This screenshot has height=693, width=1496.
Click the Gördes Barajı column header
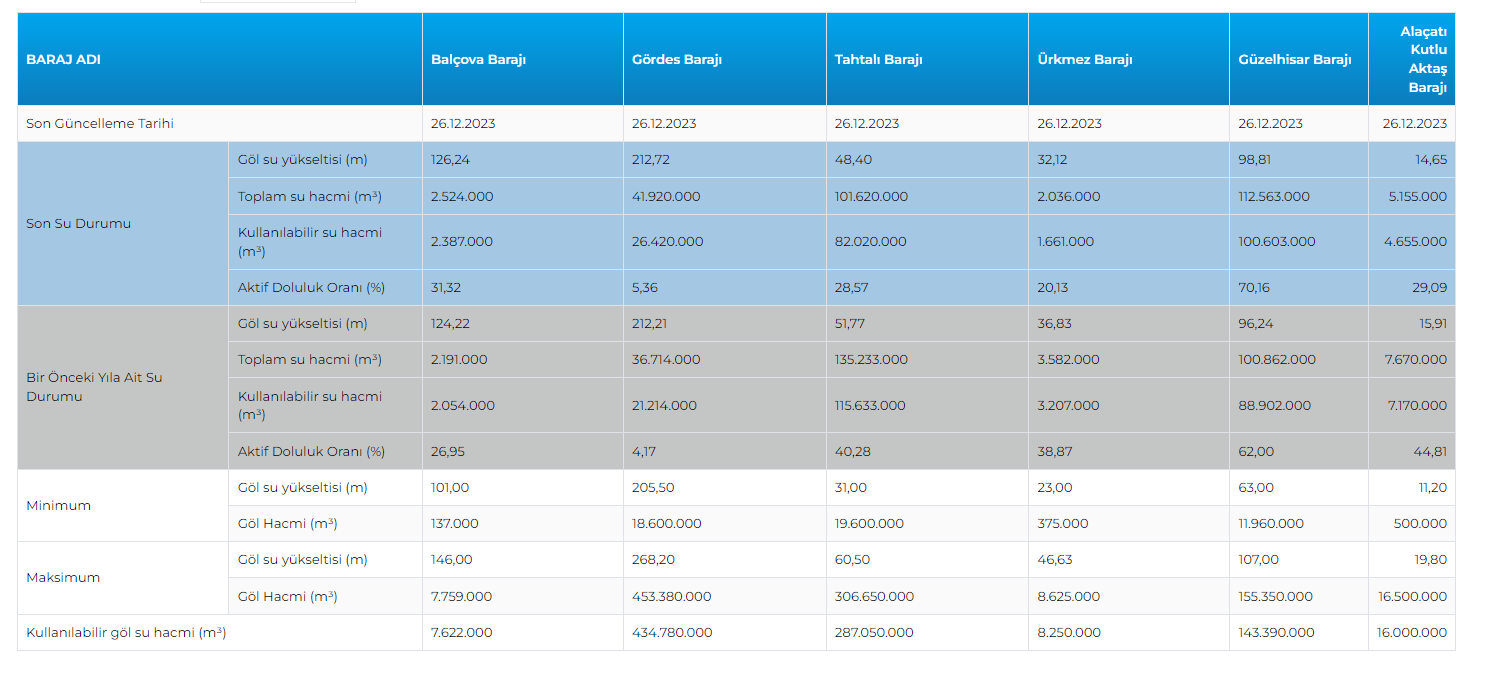(x=676, y=59)
